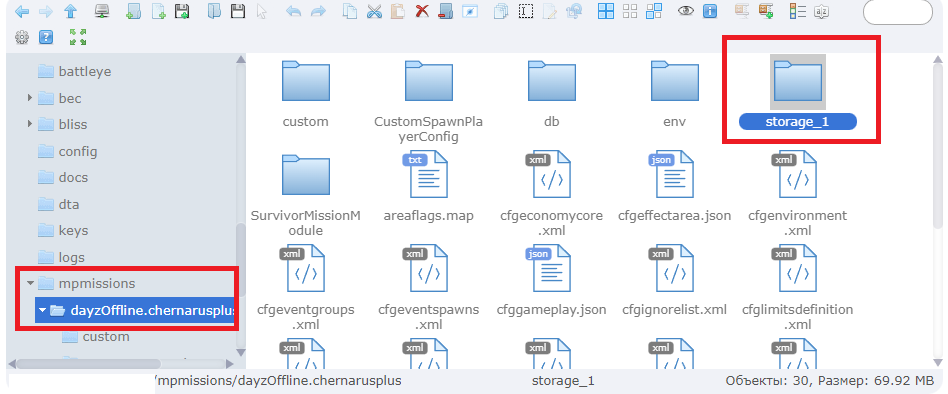Image resolution: width=948 pixels, height=394 pixels.
Task: Select dta folder in the tree
Action: (x=69, y=204)
